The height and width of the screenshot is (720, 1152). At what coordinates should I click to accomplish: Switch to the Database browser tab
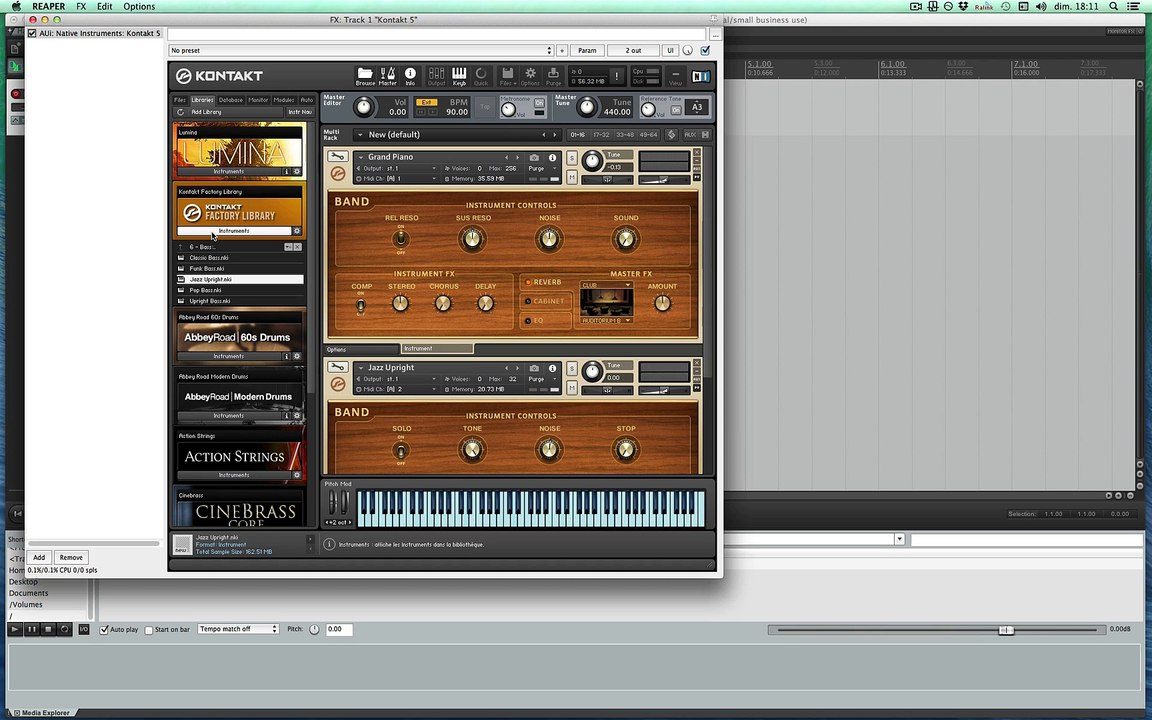click(x=231, y=99)
